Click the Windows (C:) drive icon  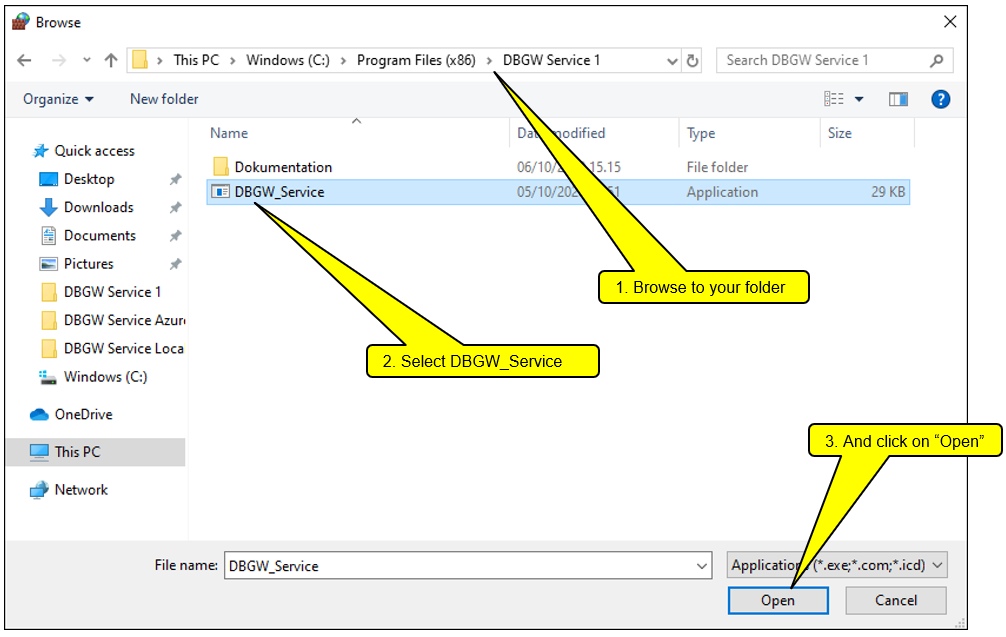(48, 377)
